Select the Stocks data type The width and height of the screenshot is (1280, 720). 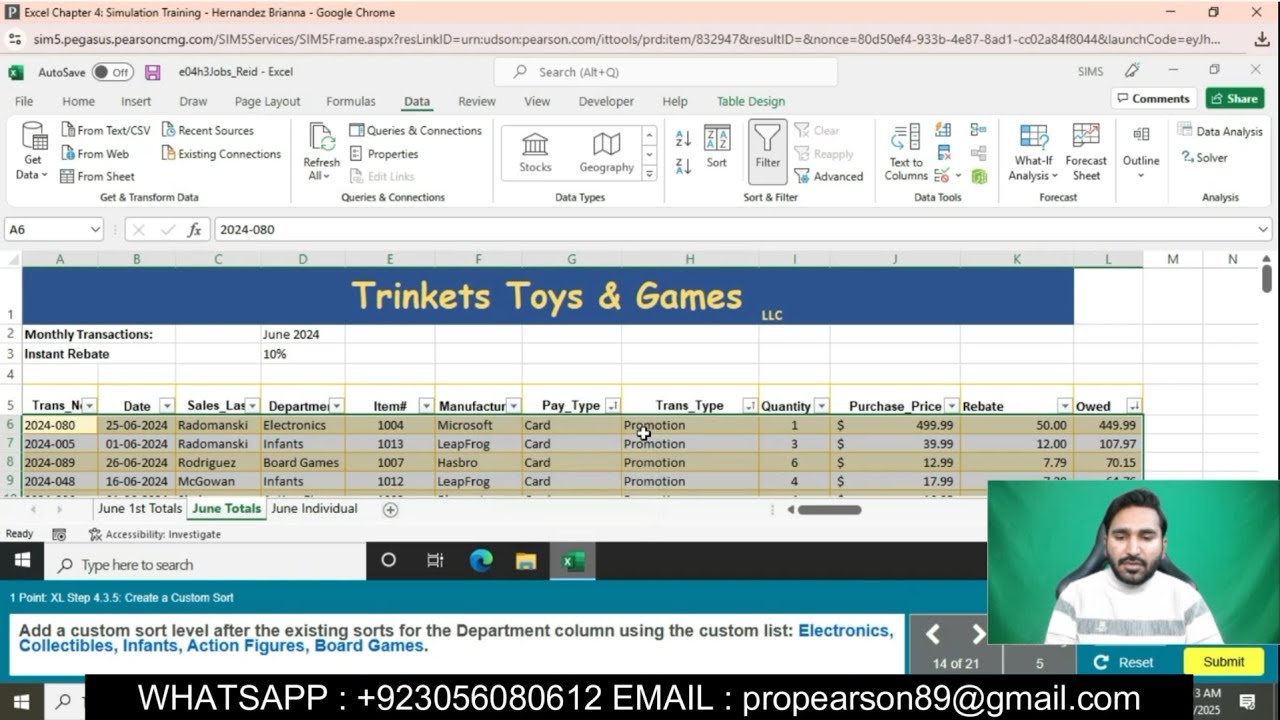[535, 152]
